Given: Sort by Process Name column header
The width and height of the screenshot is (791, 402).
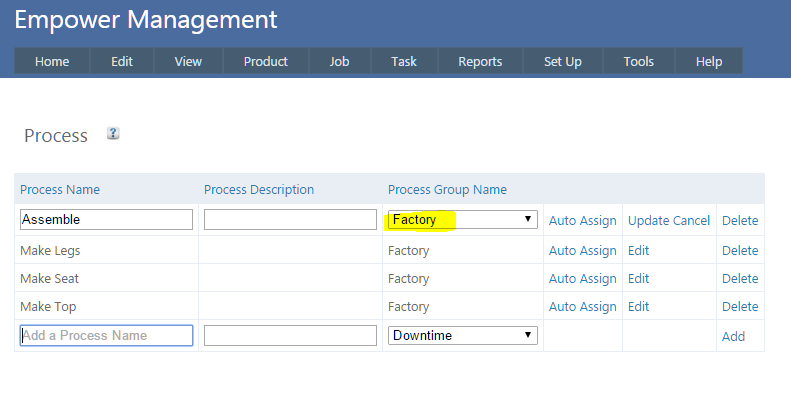Looking at the screenshot, I should click(x=60, y=190).
